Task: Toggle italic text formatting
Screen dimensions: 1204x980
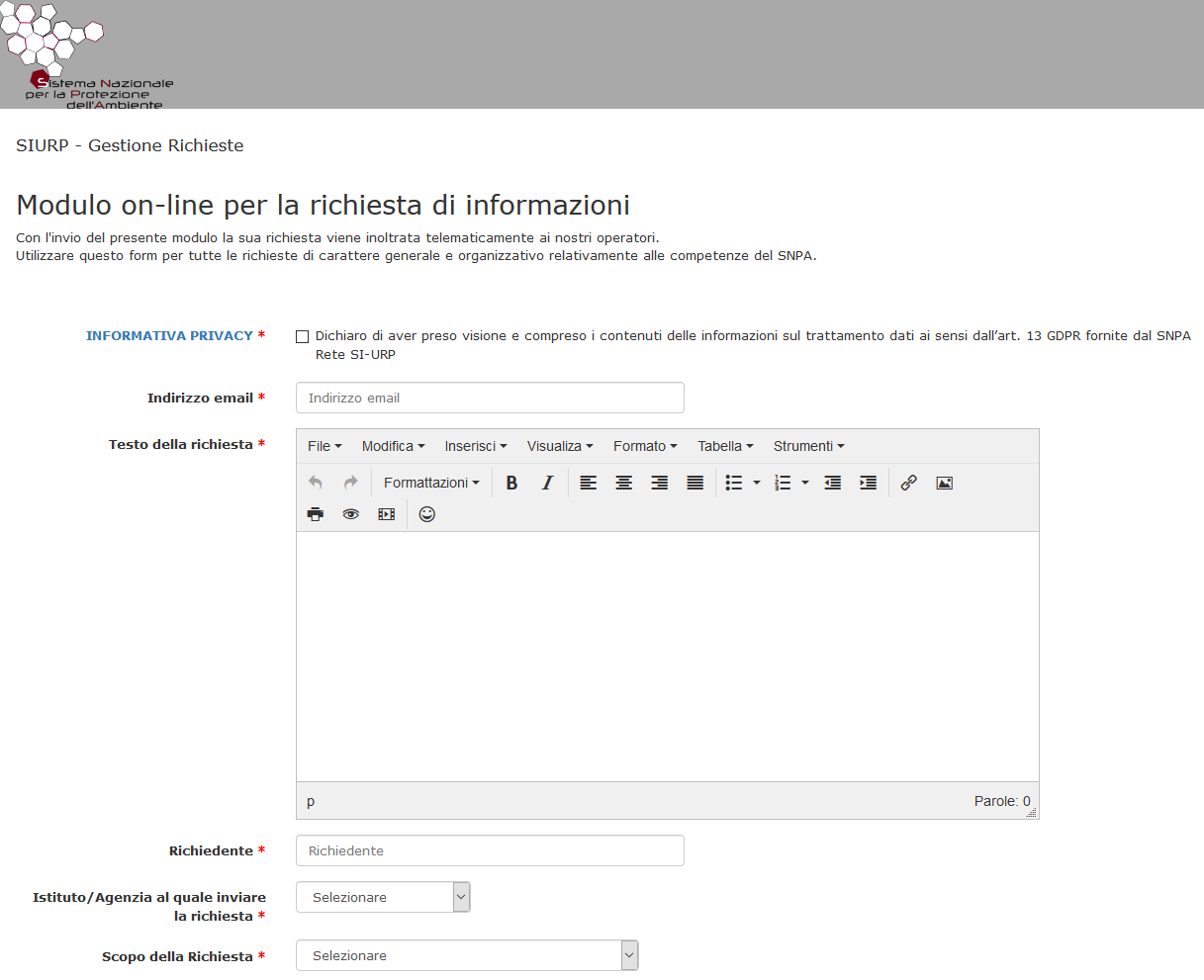Action: pyautogui.click(x=547, y=483)
